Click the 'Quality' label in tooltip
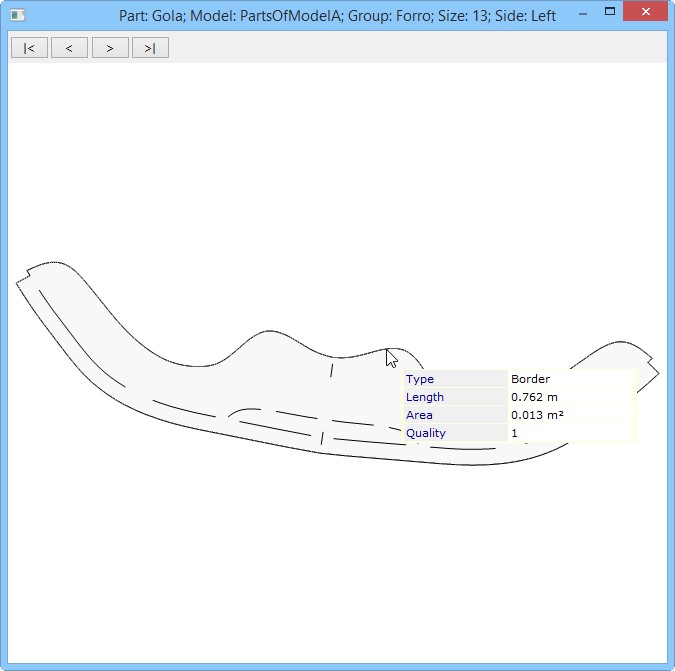Viewport: 675px width, 671px height. point(426,433)
